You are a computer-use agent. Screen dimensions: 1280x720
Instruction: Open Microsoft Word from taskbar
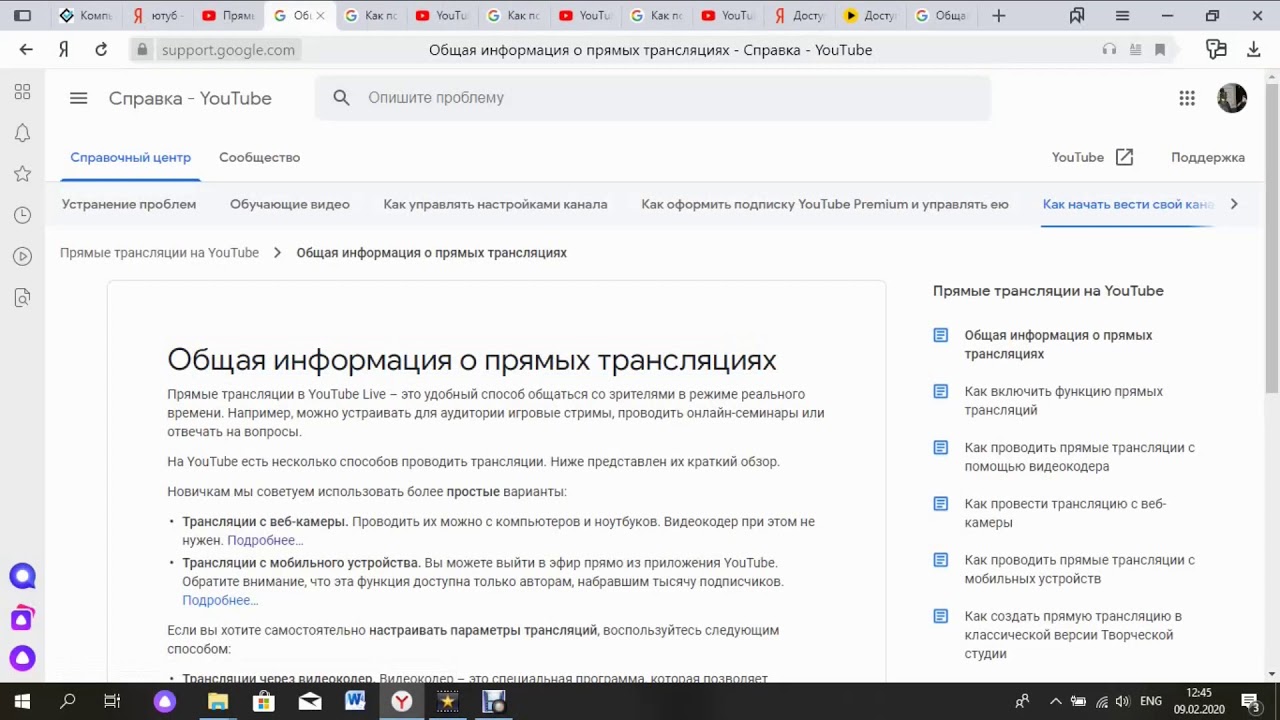pyautogui.click(x=355, y=701)
